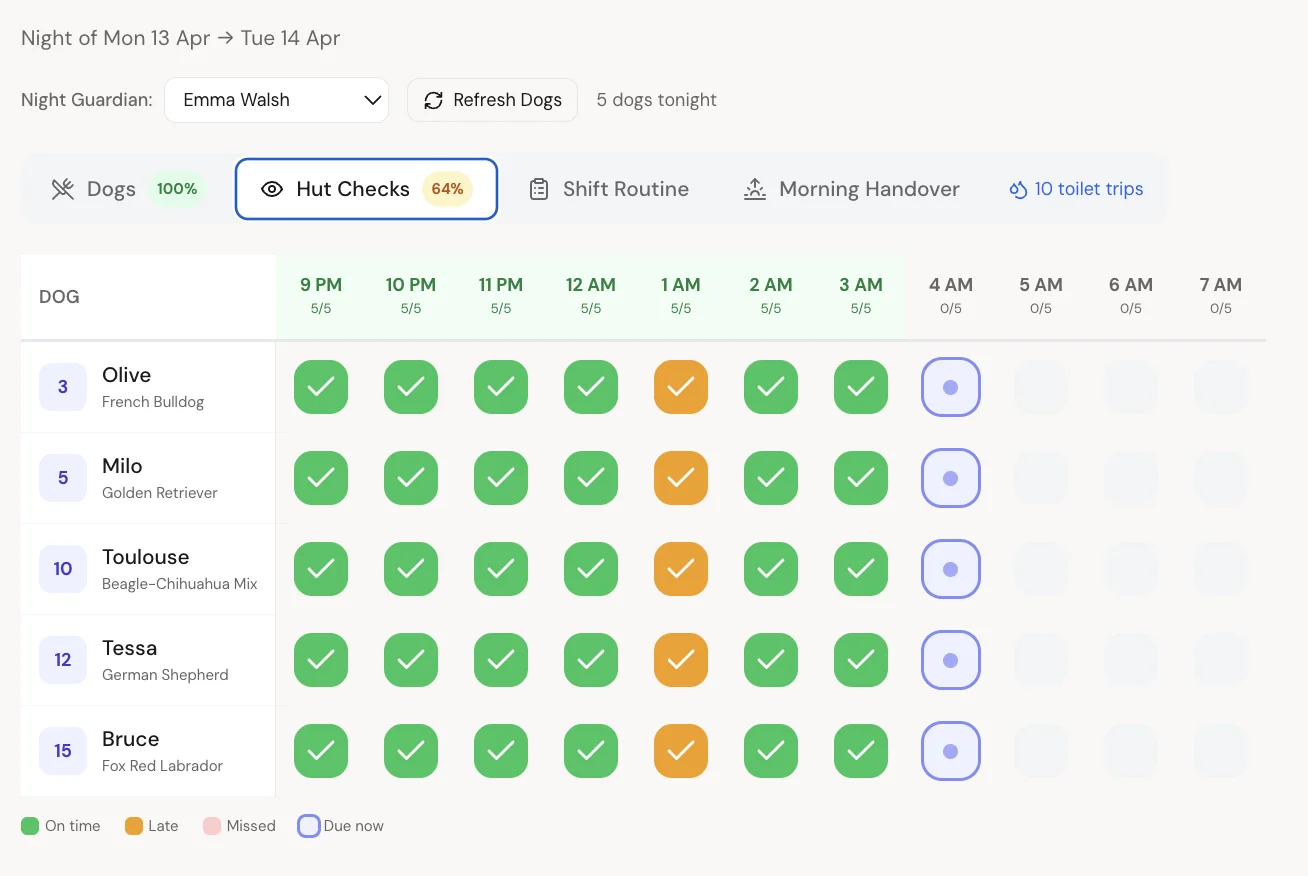Image resolution: width=1308 pixels, height=876 pixels.
Task: Click the crossed utensils Dogs icon
Action: point(63,189)
